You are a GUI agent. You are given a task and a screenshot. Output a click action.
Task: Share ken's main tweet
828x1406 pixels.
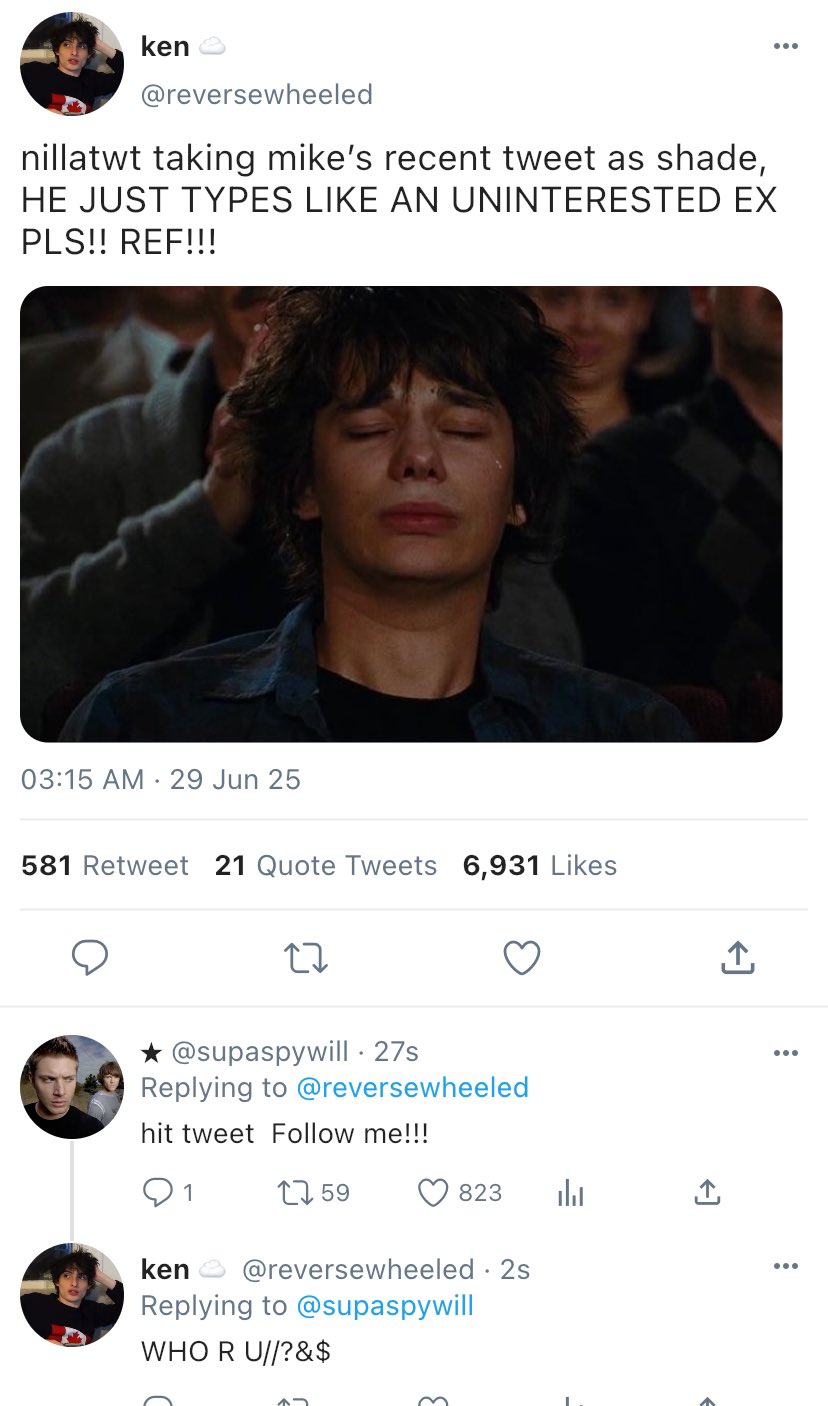(x=737, y=958)
